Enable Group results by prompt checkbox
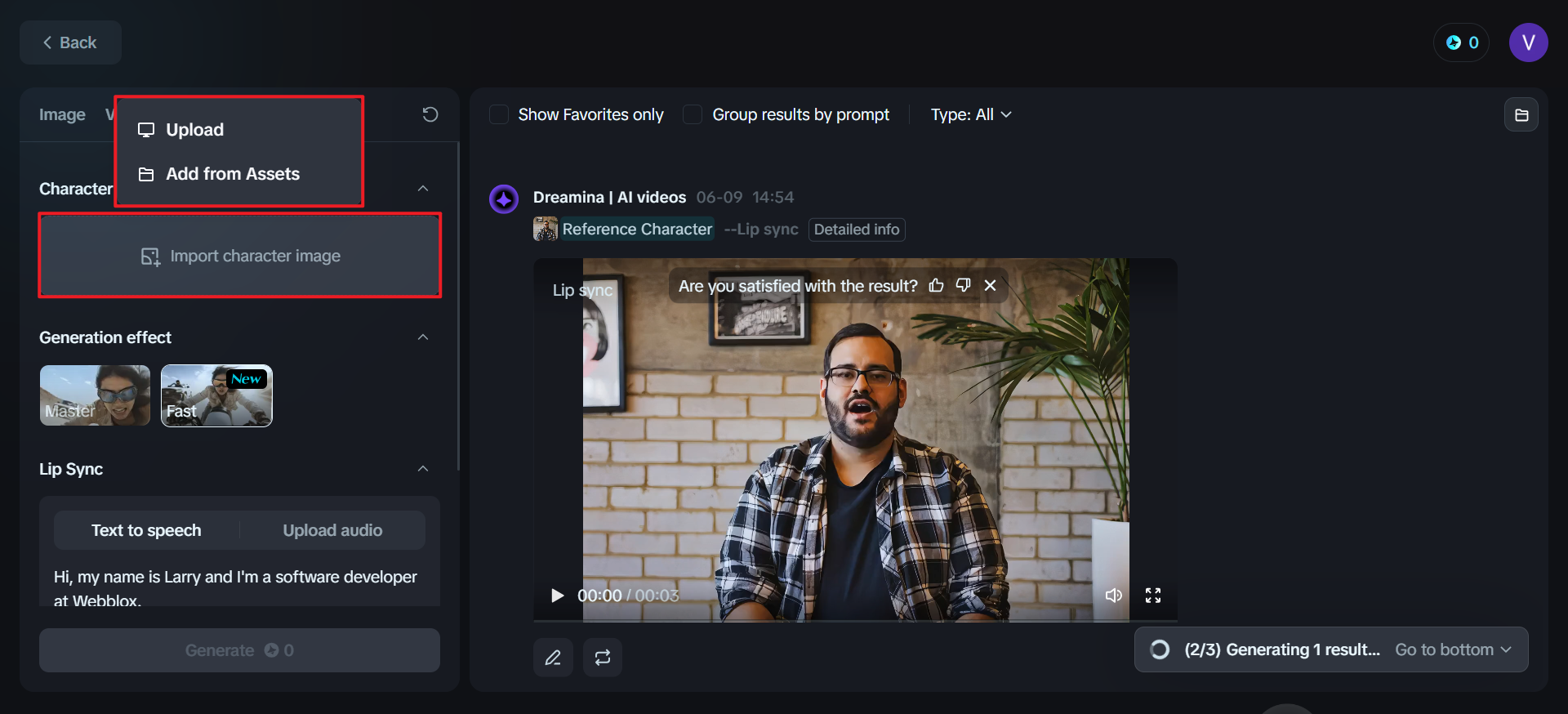1568x714 pixels. (x=693, y=114)
